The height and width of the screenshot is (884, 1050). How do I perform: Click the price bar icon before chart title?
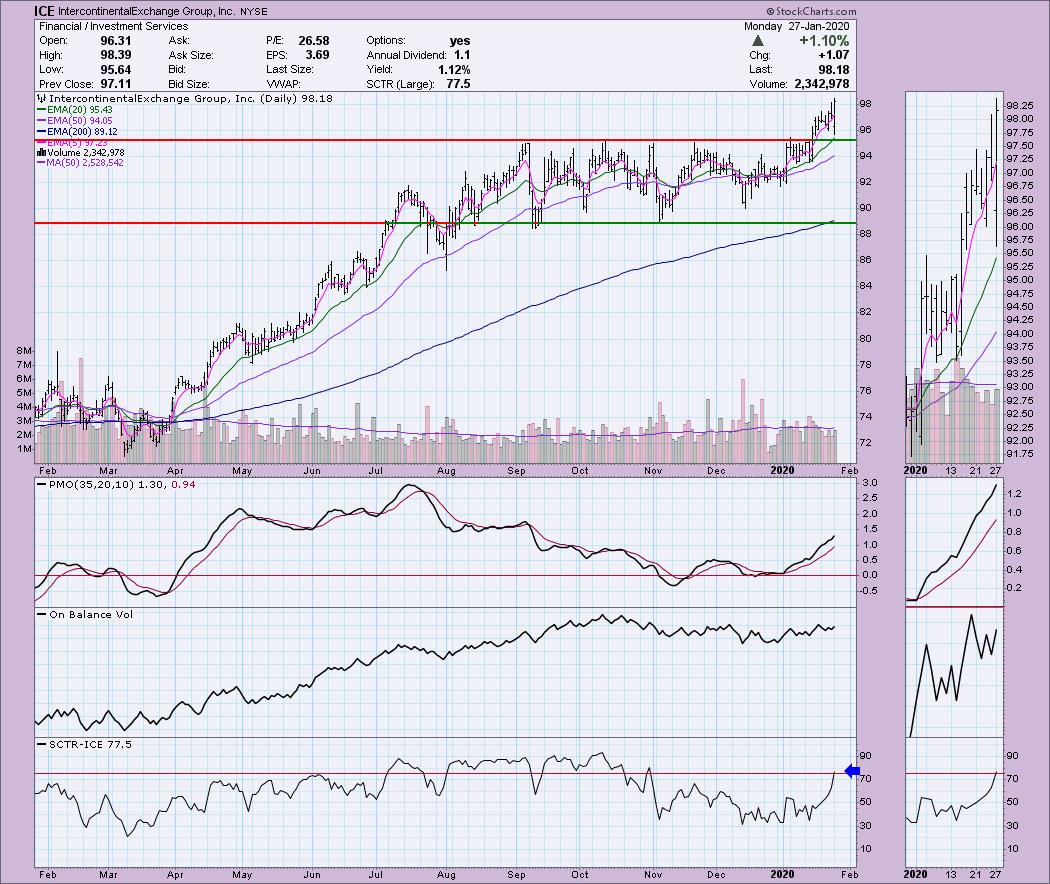tap(42, 98)
